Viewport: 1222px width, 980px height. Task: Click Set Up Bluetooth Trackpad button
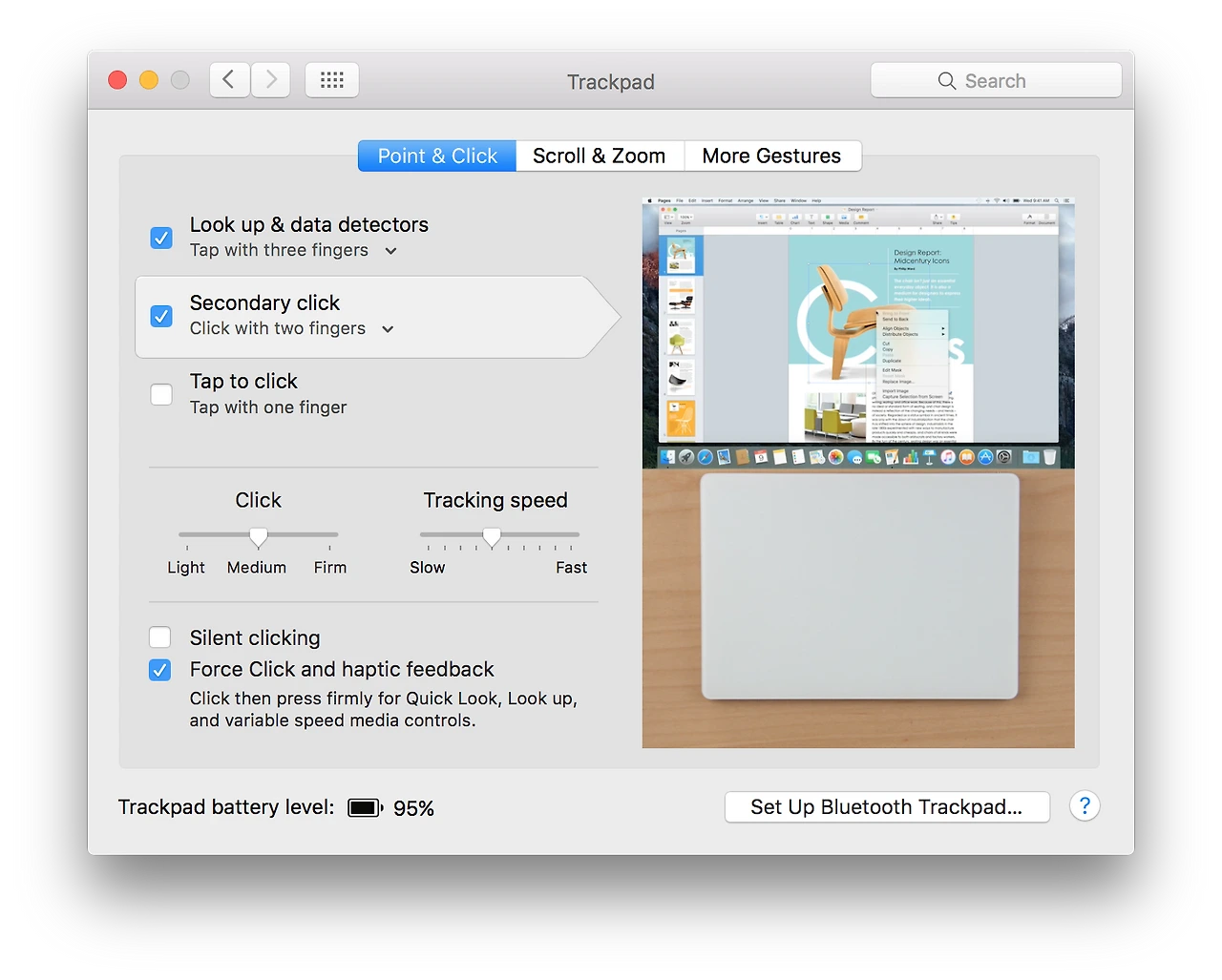tap(886, 806)
